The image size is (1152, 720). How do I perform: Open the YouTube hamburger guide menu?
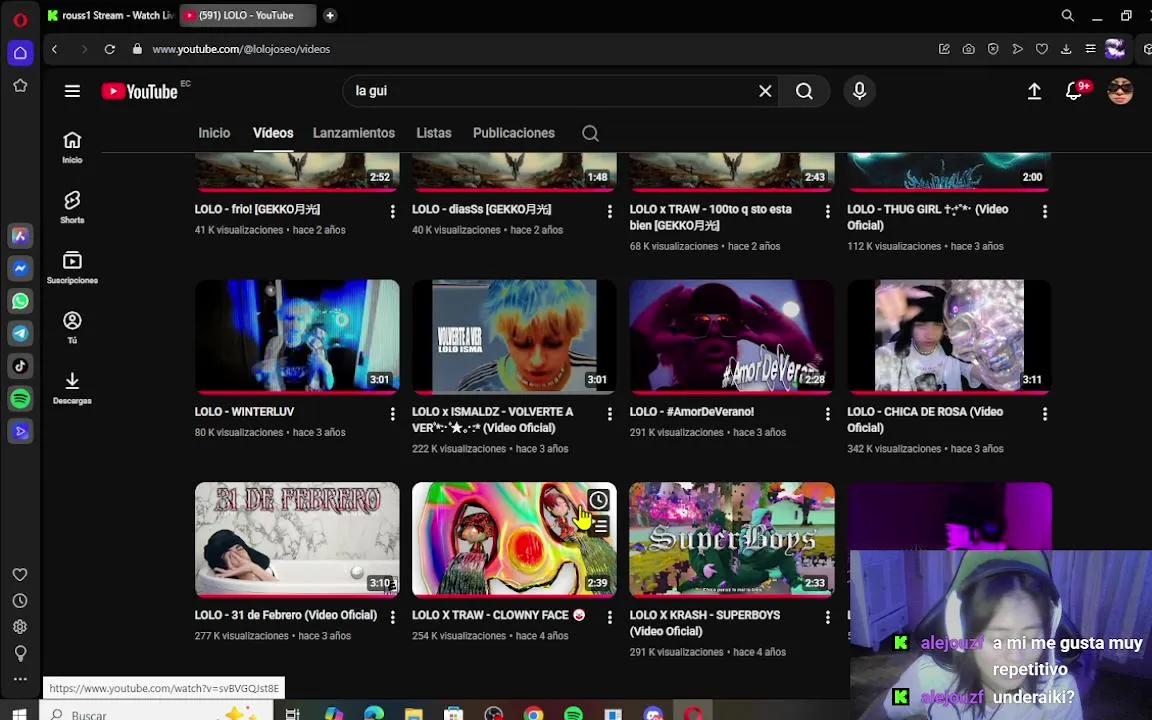[72, 91]
